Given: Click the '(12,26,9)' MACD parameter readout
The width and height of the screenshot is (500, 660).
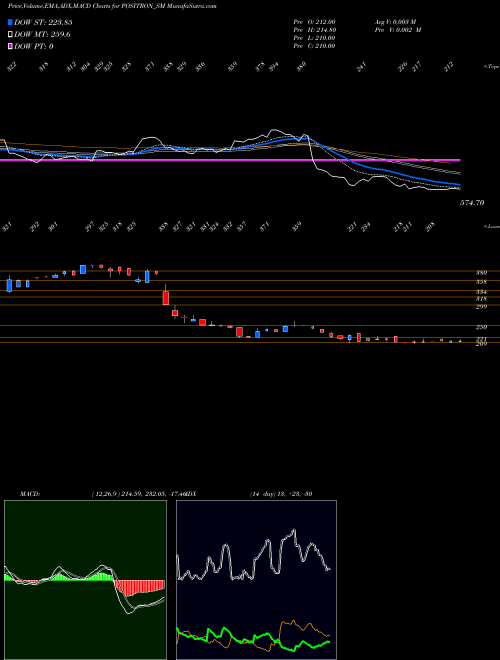Looking at the screenshot, I should (105, 494).
